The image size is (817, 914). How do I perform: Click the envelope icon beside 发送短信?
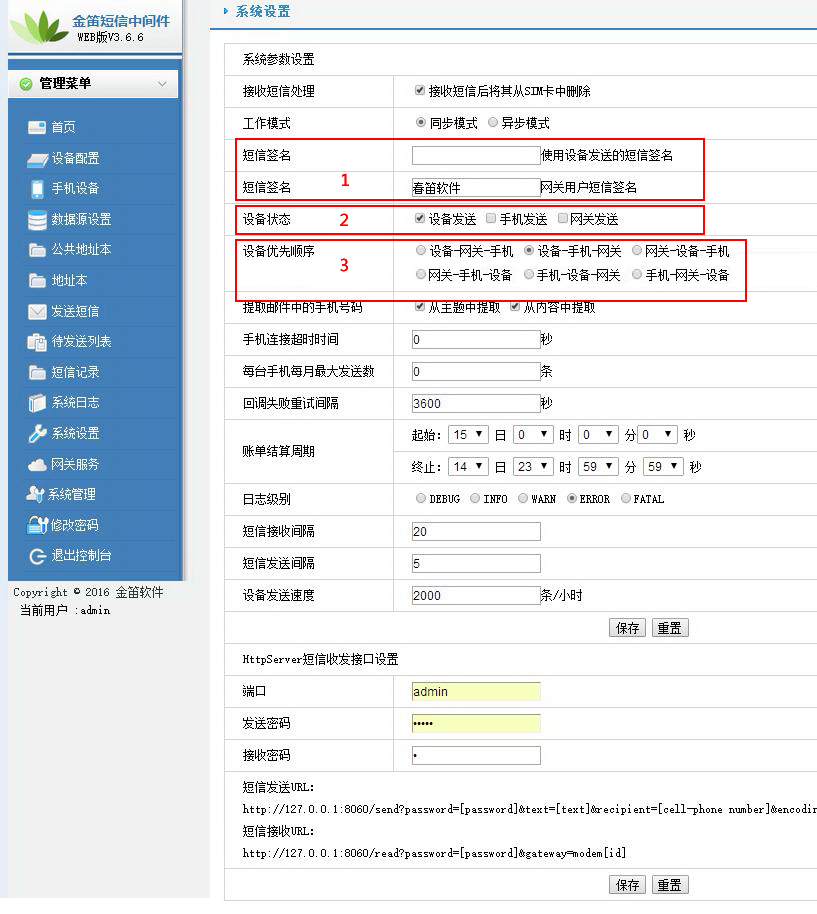click(x=37, y=311)
